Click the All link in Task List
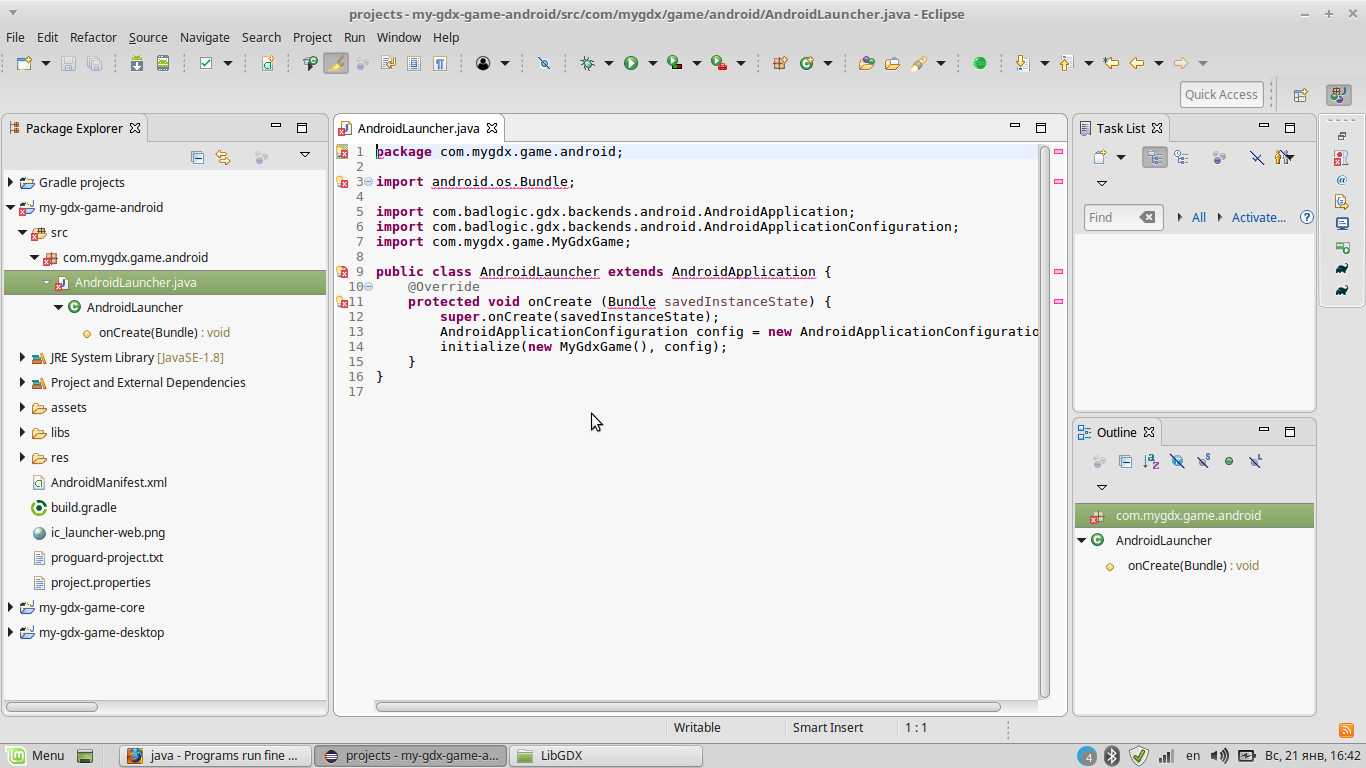The height and width of the screenshot is (768, 1366). pyautogui.click(x=1199, y=217)
